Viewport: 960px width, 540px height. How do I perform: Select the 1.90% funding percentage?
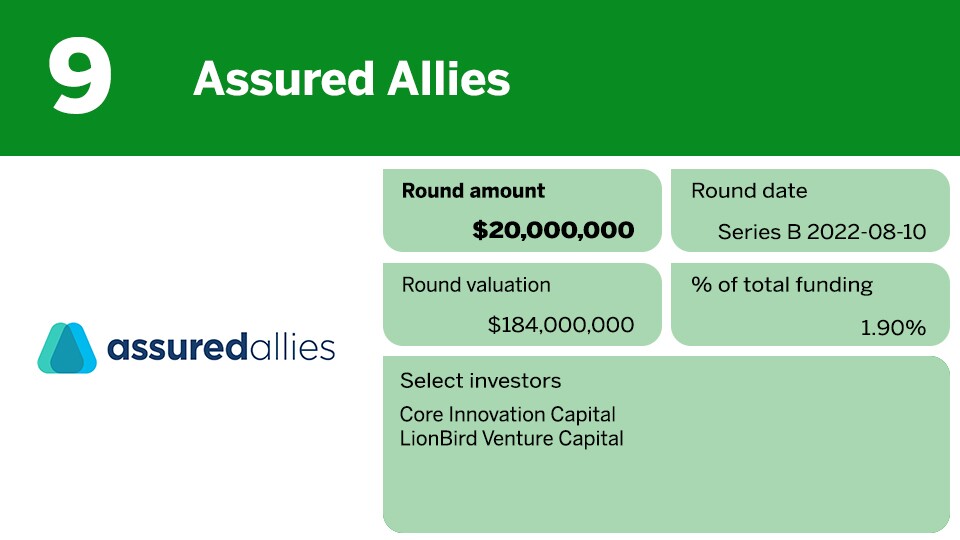[893, 327]
